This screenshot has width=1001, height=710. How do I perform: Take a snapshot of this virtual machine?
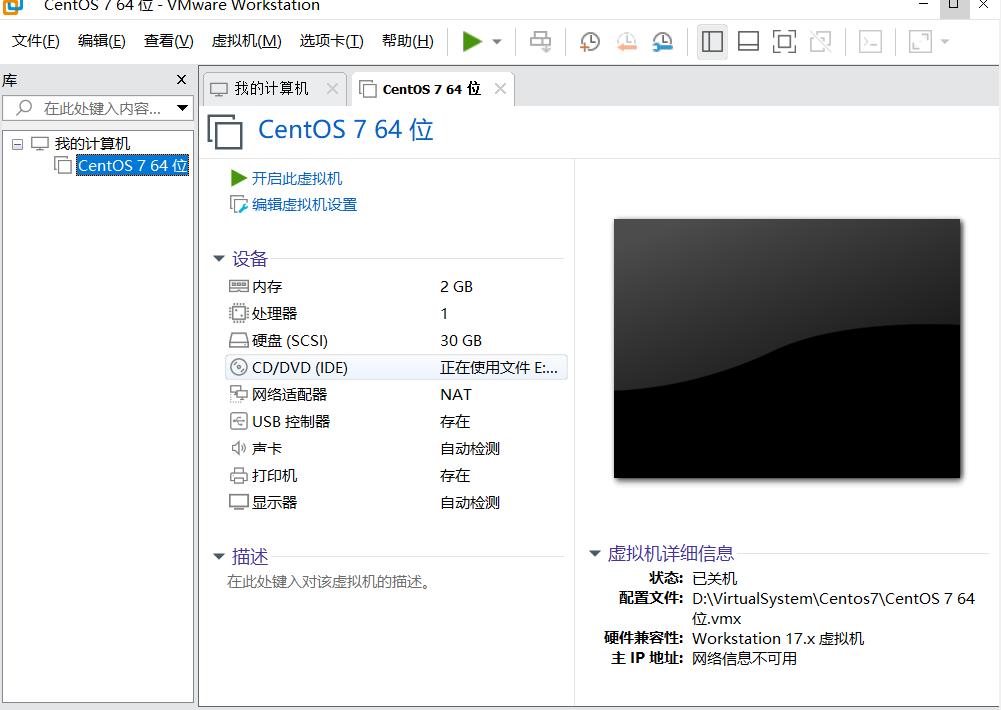(x=589, y=41)
